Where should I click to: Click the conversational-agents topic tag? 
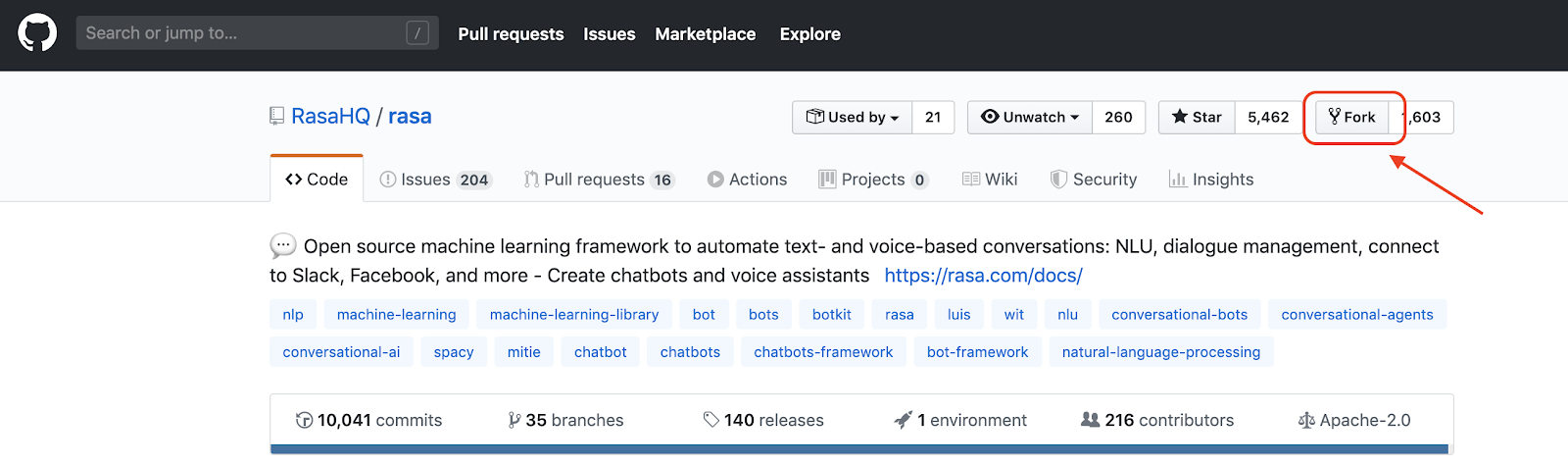(1357, 315)
